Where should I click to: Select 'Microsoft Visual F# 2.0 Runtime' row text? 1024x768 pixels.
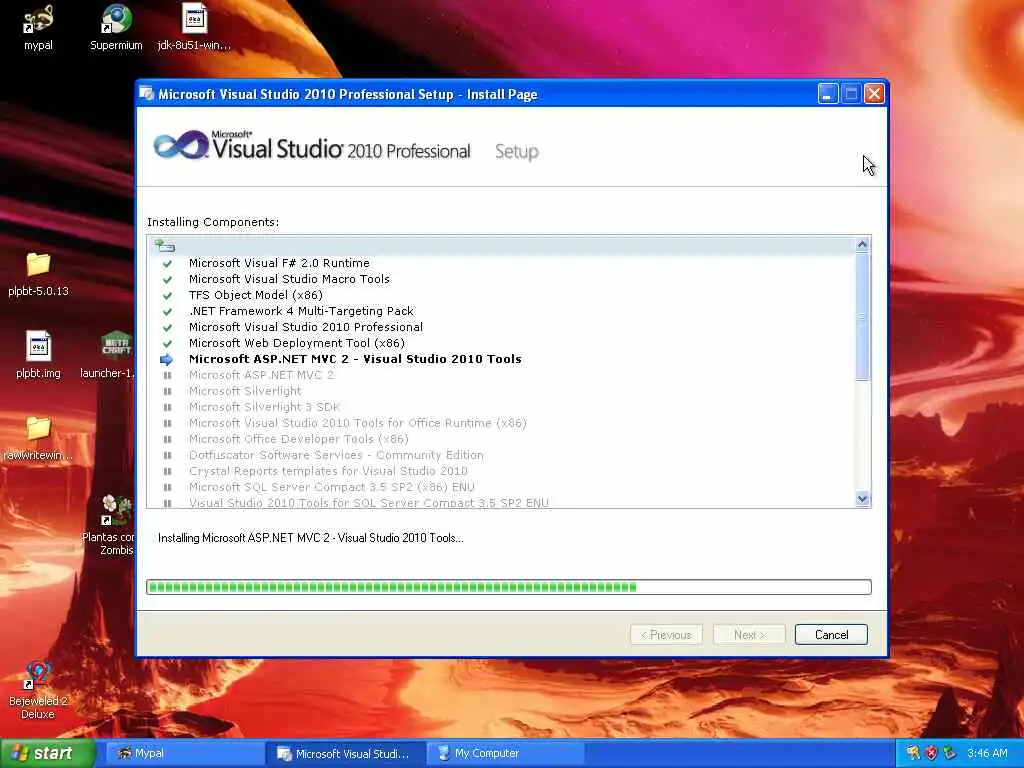pyautogui.click(x=279, y=263)
